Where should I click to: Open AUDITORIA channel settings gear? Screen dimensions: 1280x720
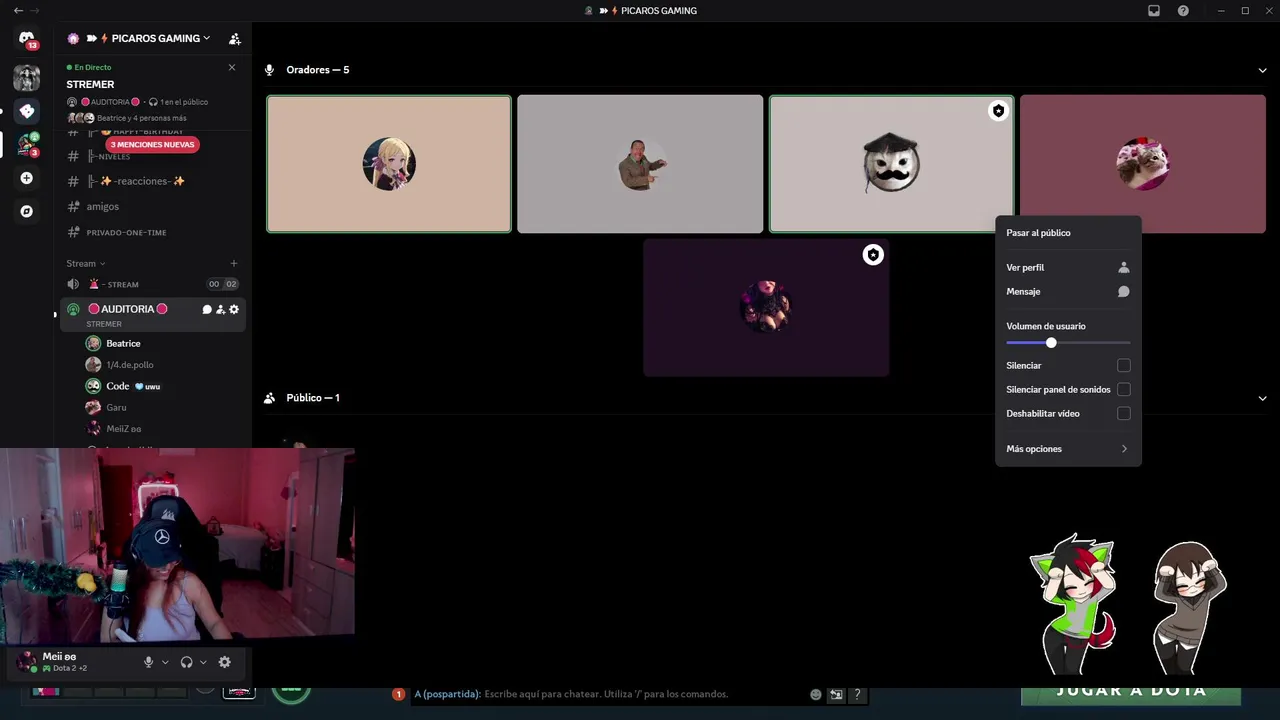coord(234,309)
